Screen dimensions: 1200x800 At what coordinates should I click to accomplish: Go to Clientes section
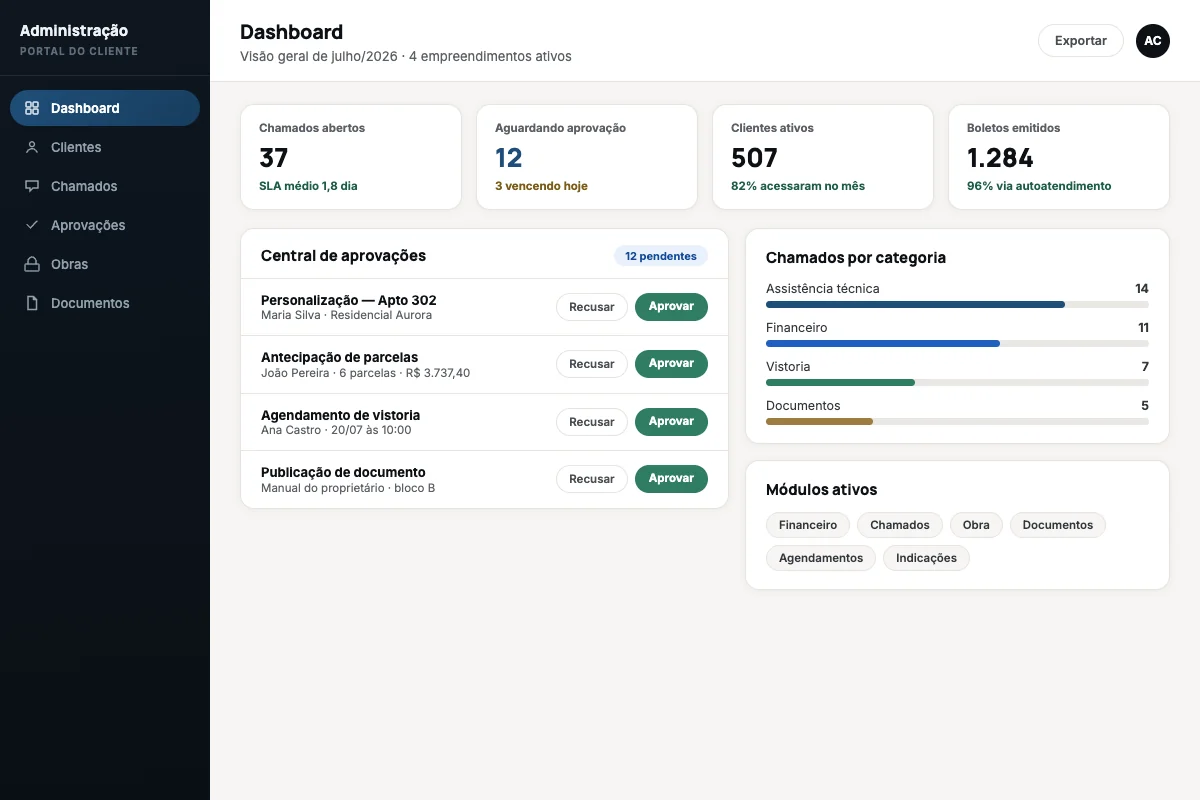click(105, 147)
